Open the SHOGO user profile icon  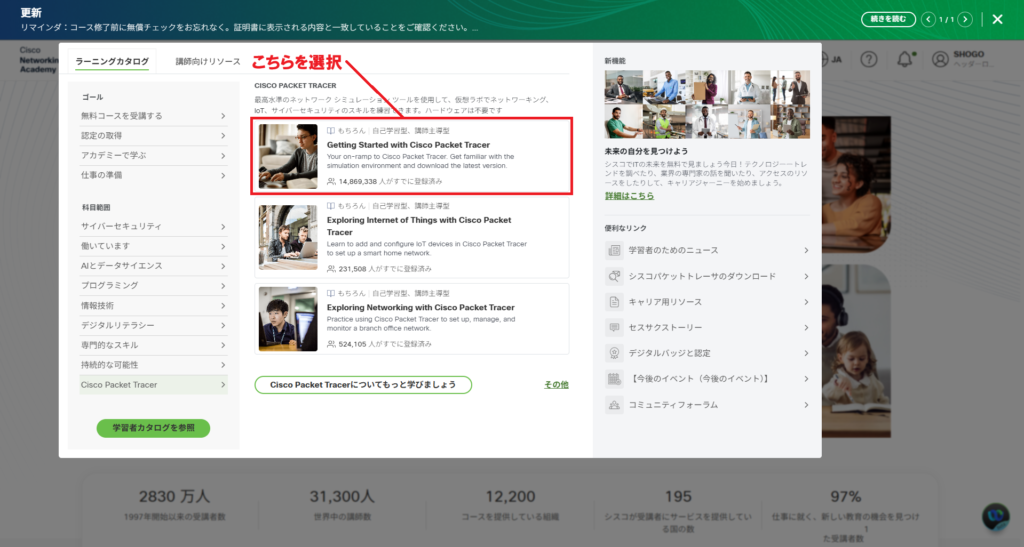pyautogui.click(x=940, y=59)
